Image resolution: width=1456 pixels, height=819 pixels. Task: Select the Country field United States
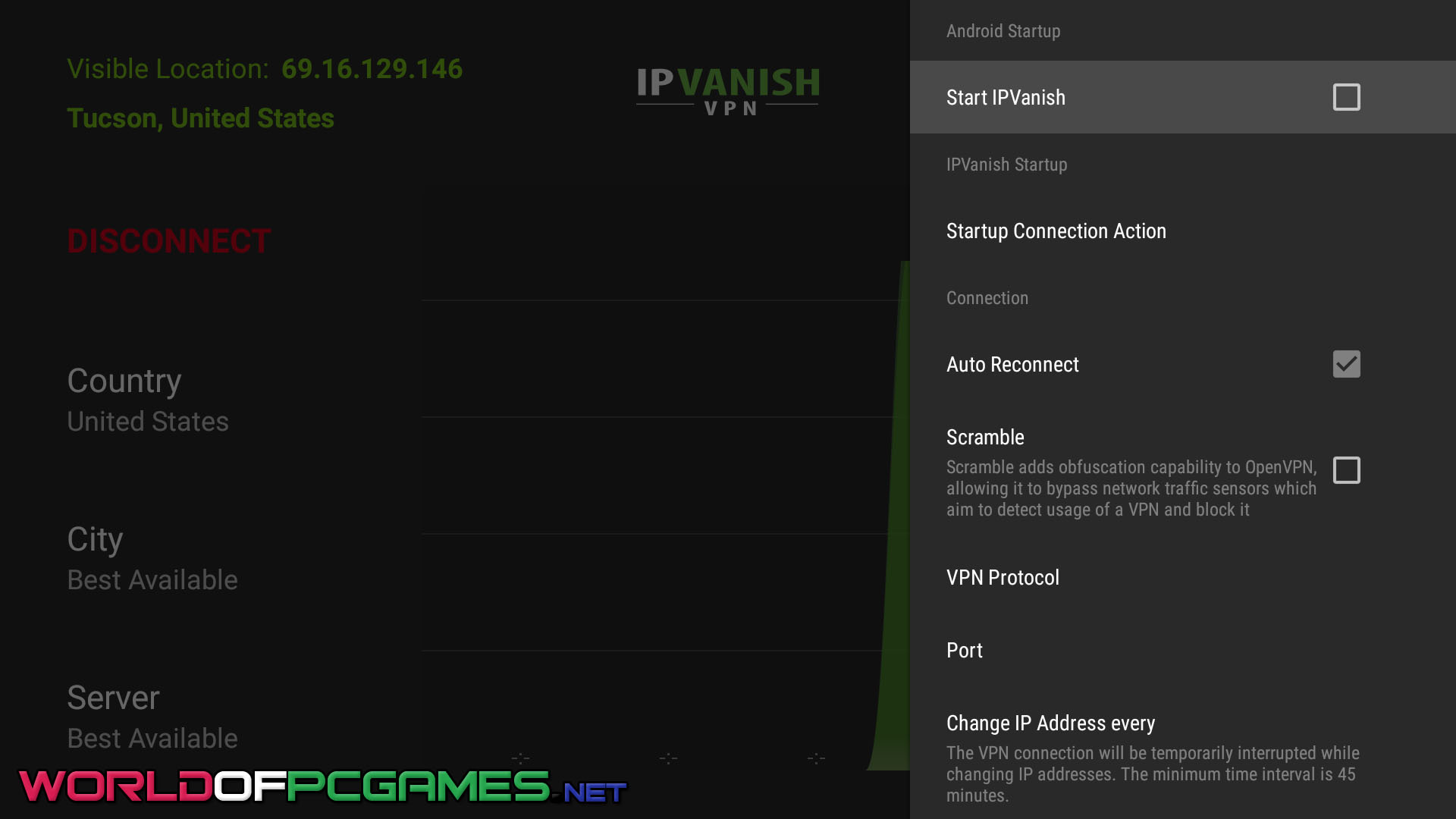(148, 421)
